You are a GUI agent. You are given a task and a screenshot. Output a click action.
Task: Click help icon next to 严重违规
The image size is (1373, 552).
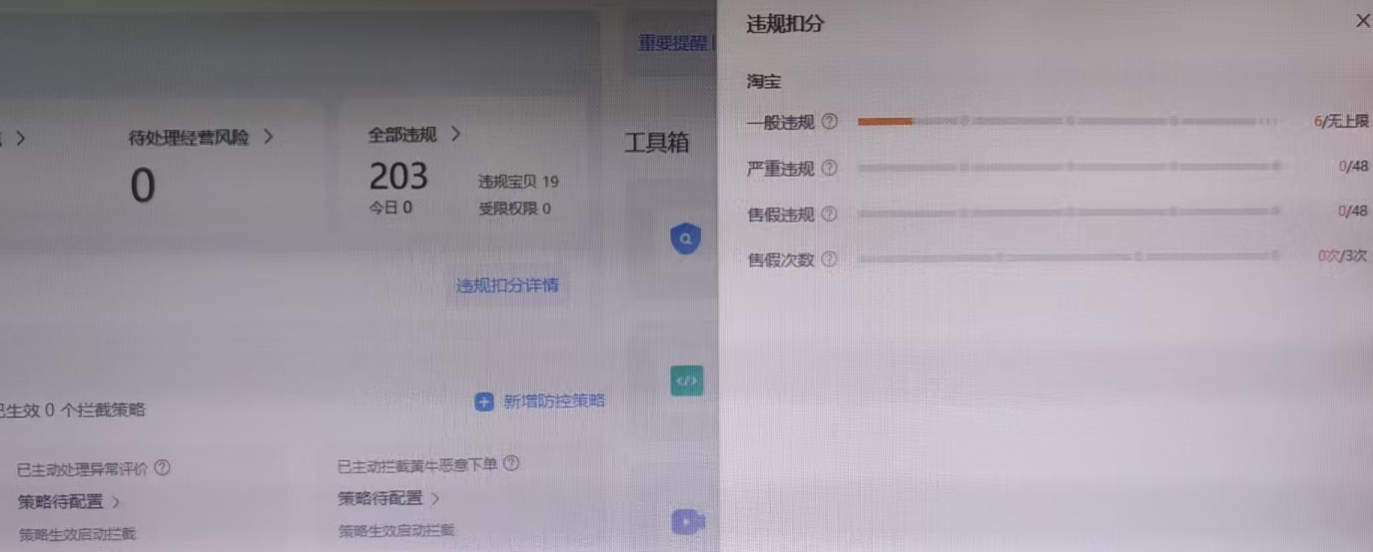pyautogui.click(x=829, y=167)
